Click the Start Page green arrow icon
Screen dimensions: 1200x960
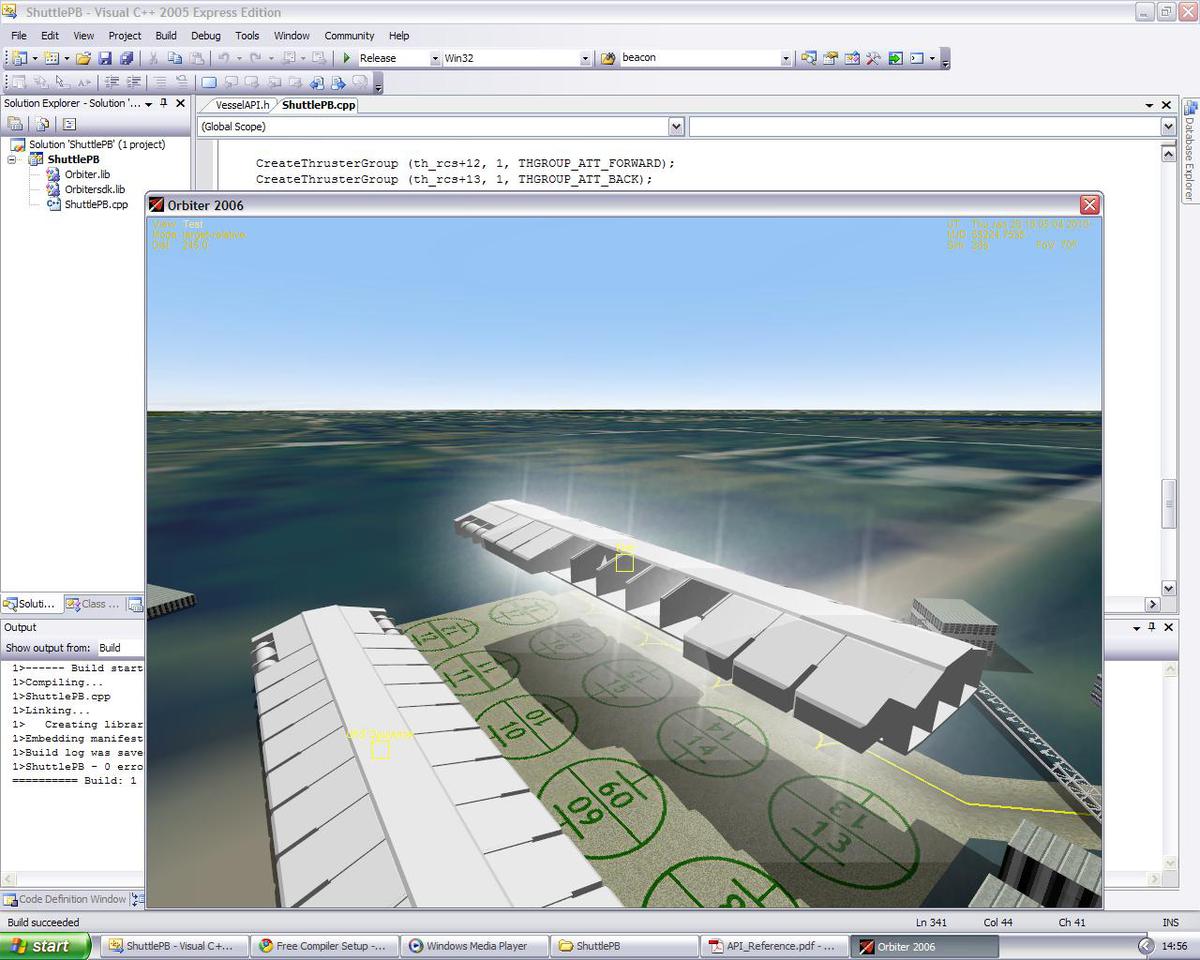pyautogui.click(x=895, y=58)
